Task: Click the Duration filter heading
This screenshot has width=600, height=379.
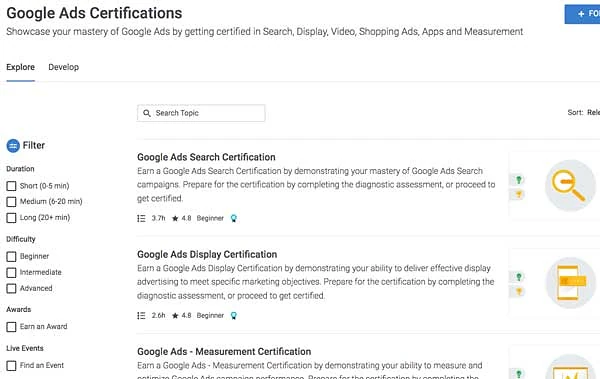Action: 20,169
